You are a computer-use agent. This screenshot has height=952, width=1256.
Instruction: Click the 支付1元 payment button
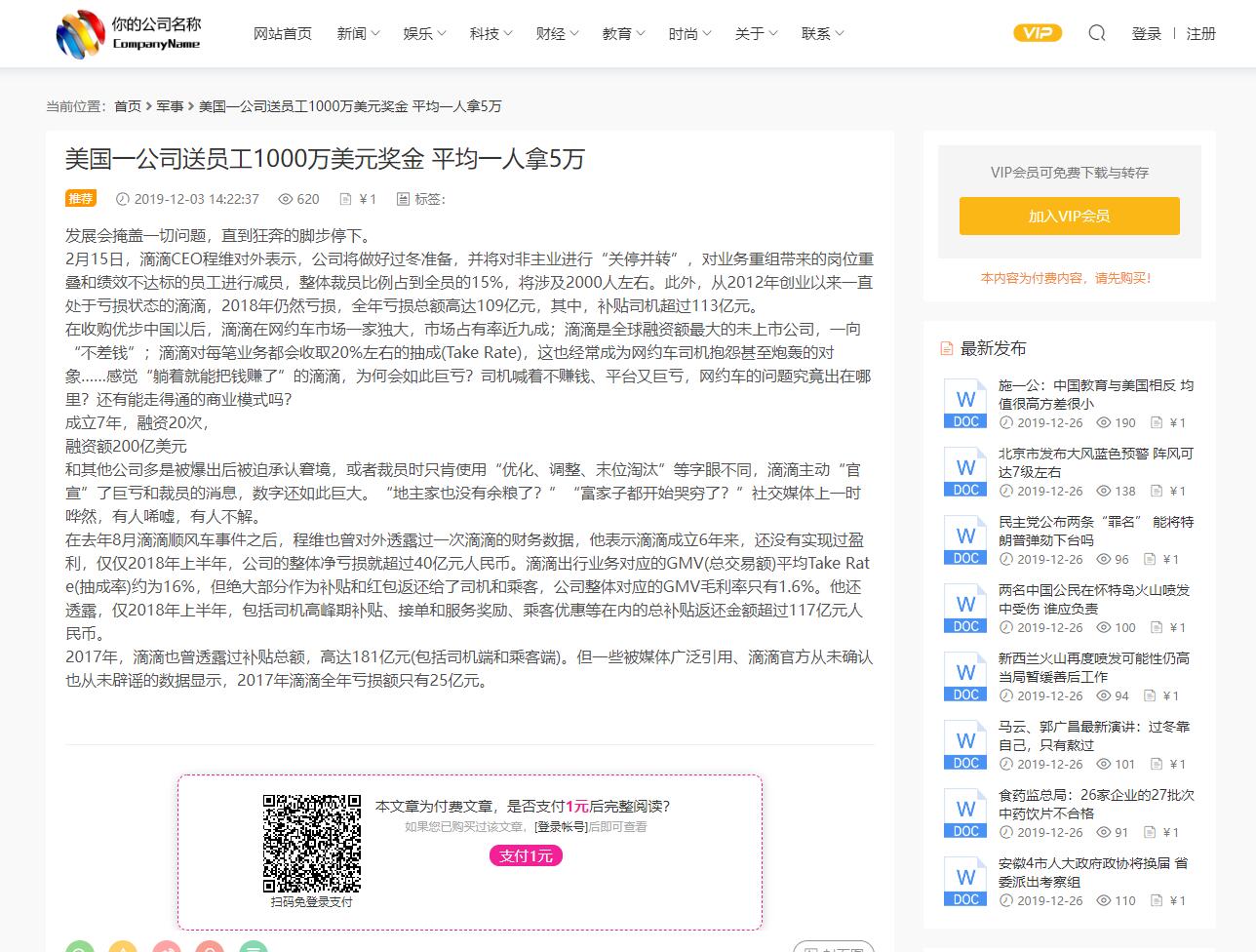coord(525,855)
